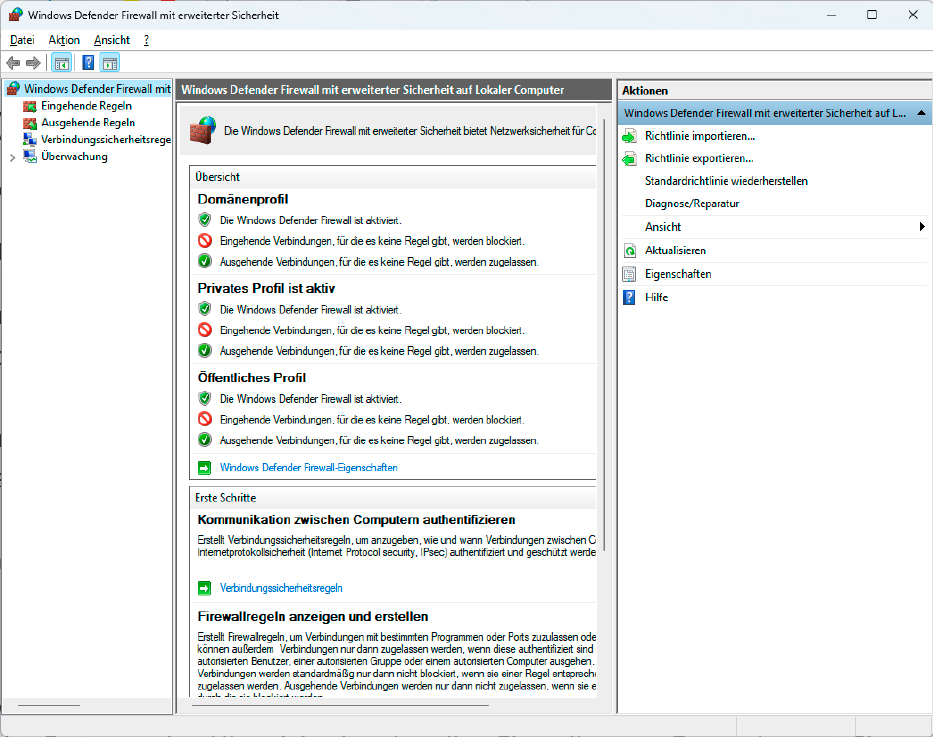The image size is (933, 737).
Task: Click Richtlinie importieren... action
Action: (x=700, y=136)
